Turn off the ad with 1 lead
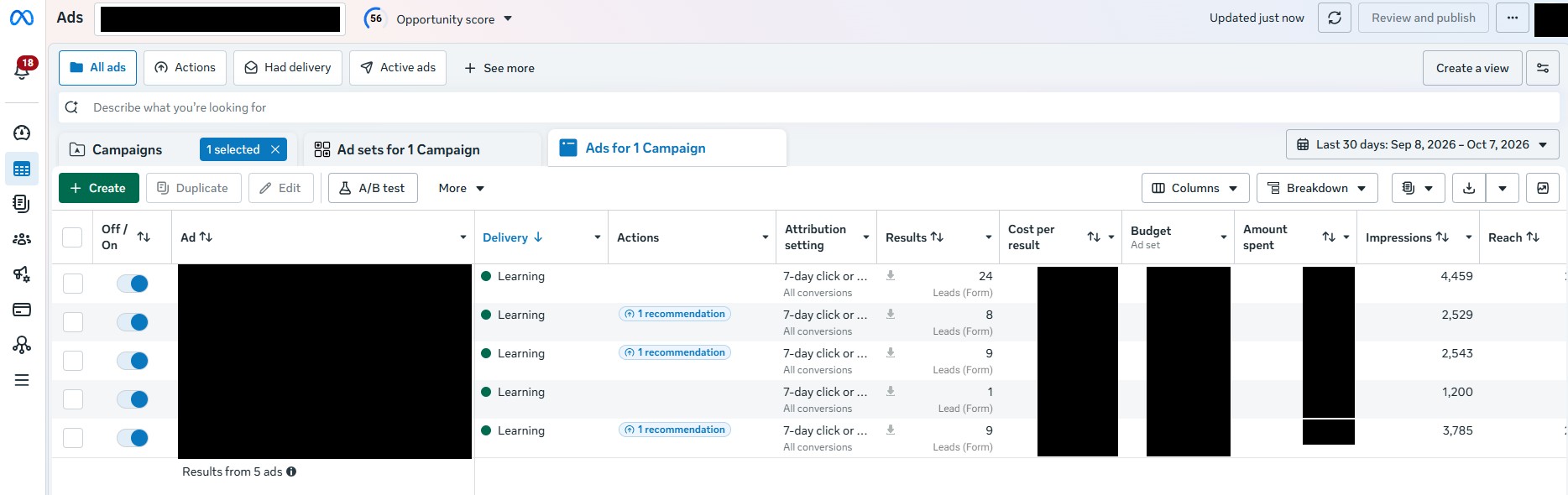Viewport: 1568px width, 495px height. (133, 399)
